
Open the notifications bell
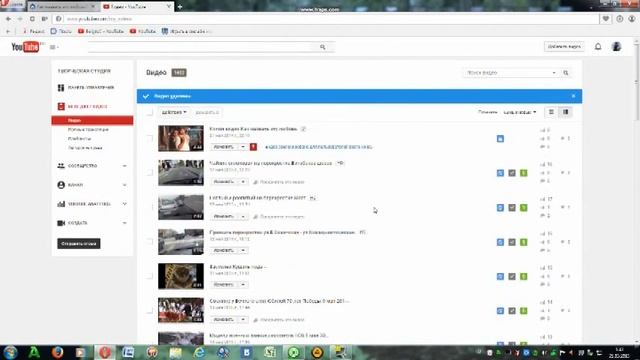[x=598, y=47]
